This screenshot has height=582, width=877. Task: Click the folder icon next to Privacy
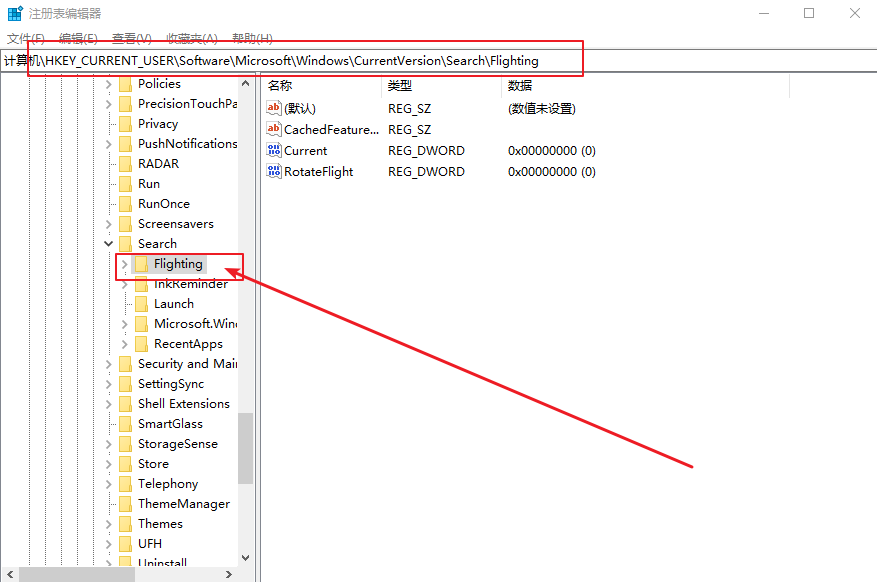point(125,124)
